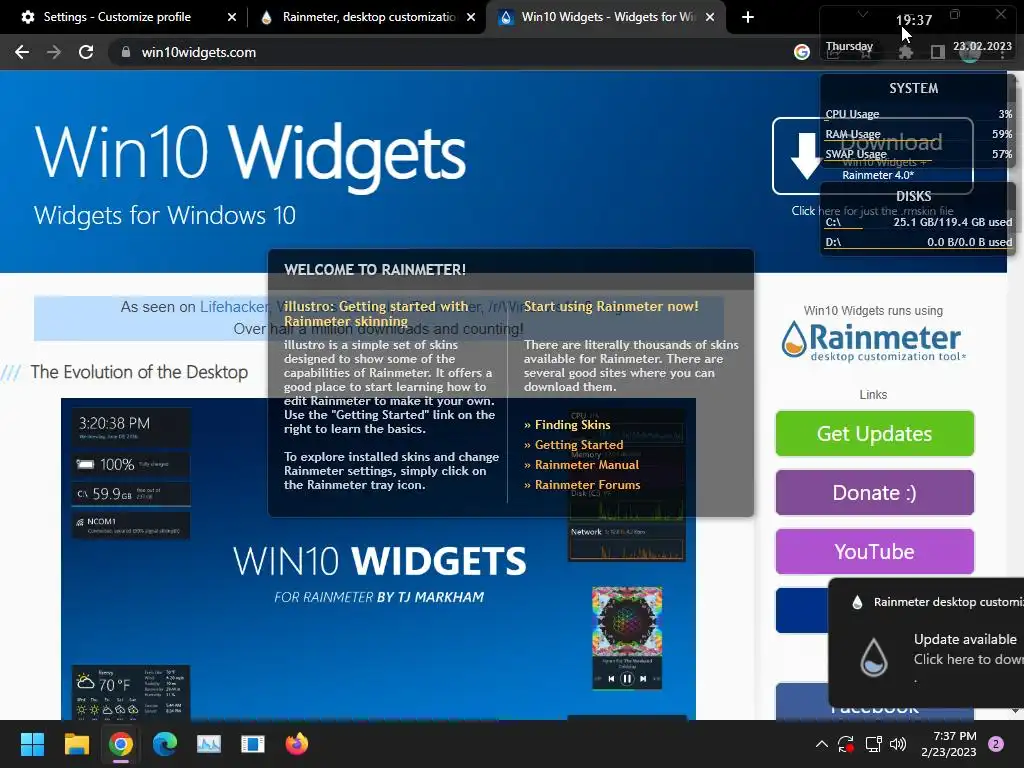This screenshot has height=768, width=1024.
Task: Reload the win10widgets.com page
Action: [86, 52]
